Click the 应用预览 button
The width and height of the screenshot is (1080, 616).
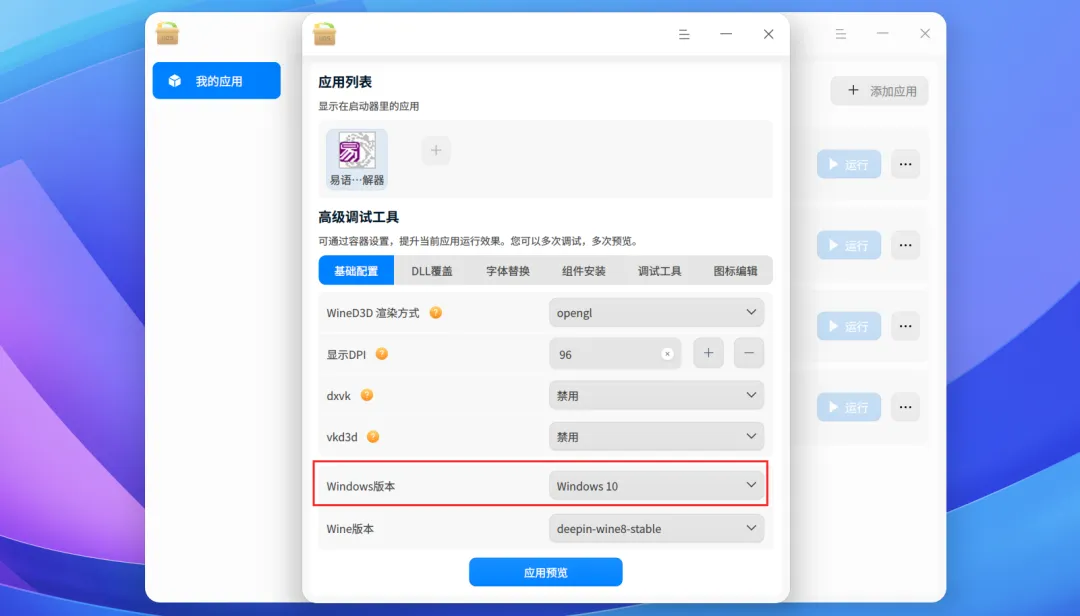pyautogui.click(x=546, y=572)
